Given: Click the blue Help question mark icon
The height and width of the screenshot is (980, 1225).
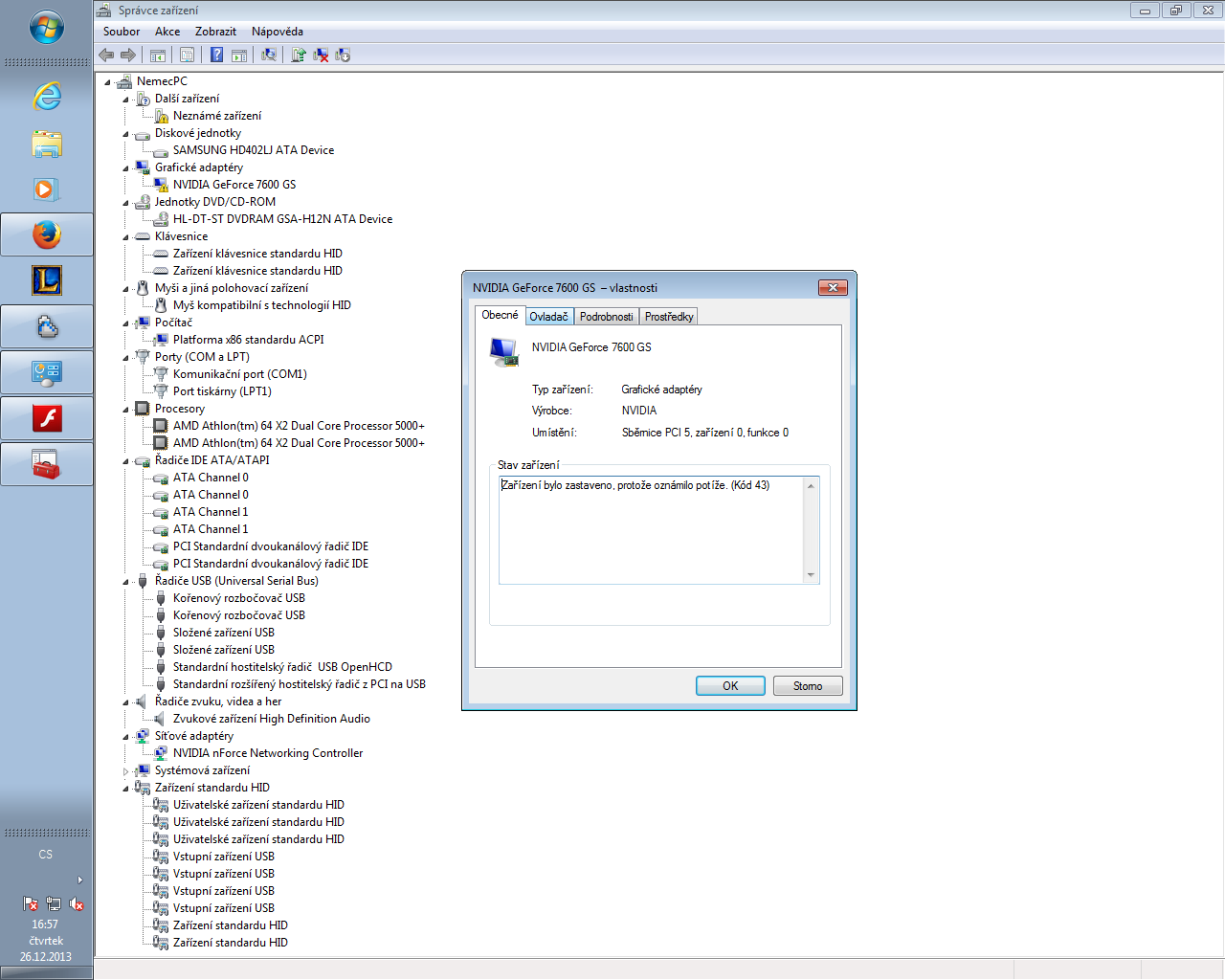Looking at the screenshot, I should (x=217, y=56).
